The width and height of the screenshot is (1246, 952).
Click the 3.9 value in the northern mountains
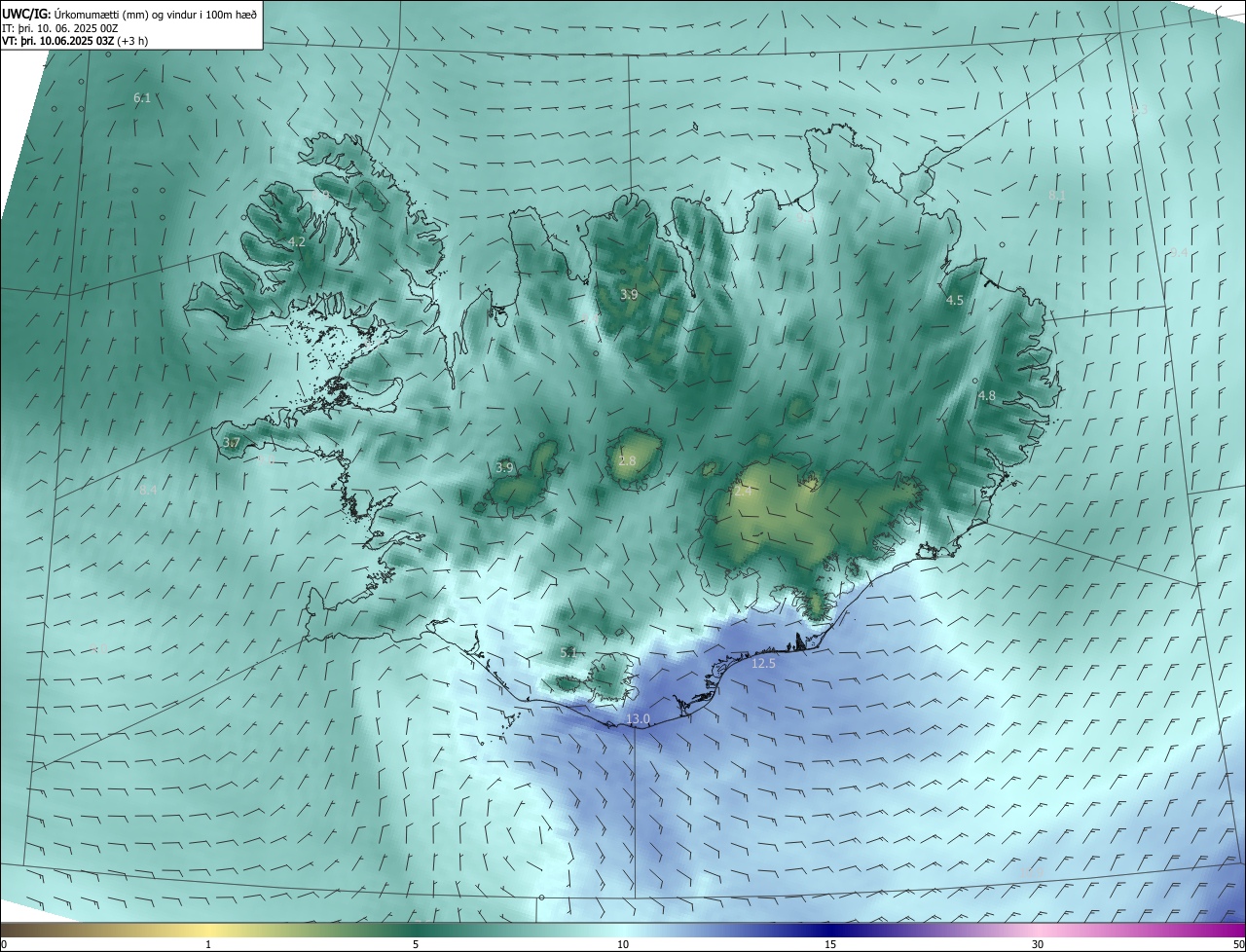[x=629, y=295]
